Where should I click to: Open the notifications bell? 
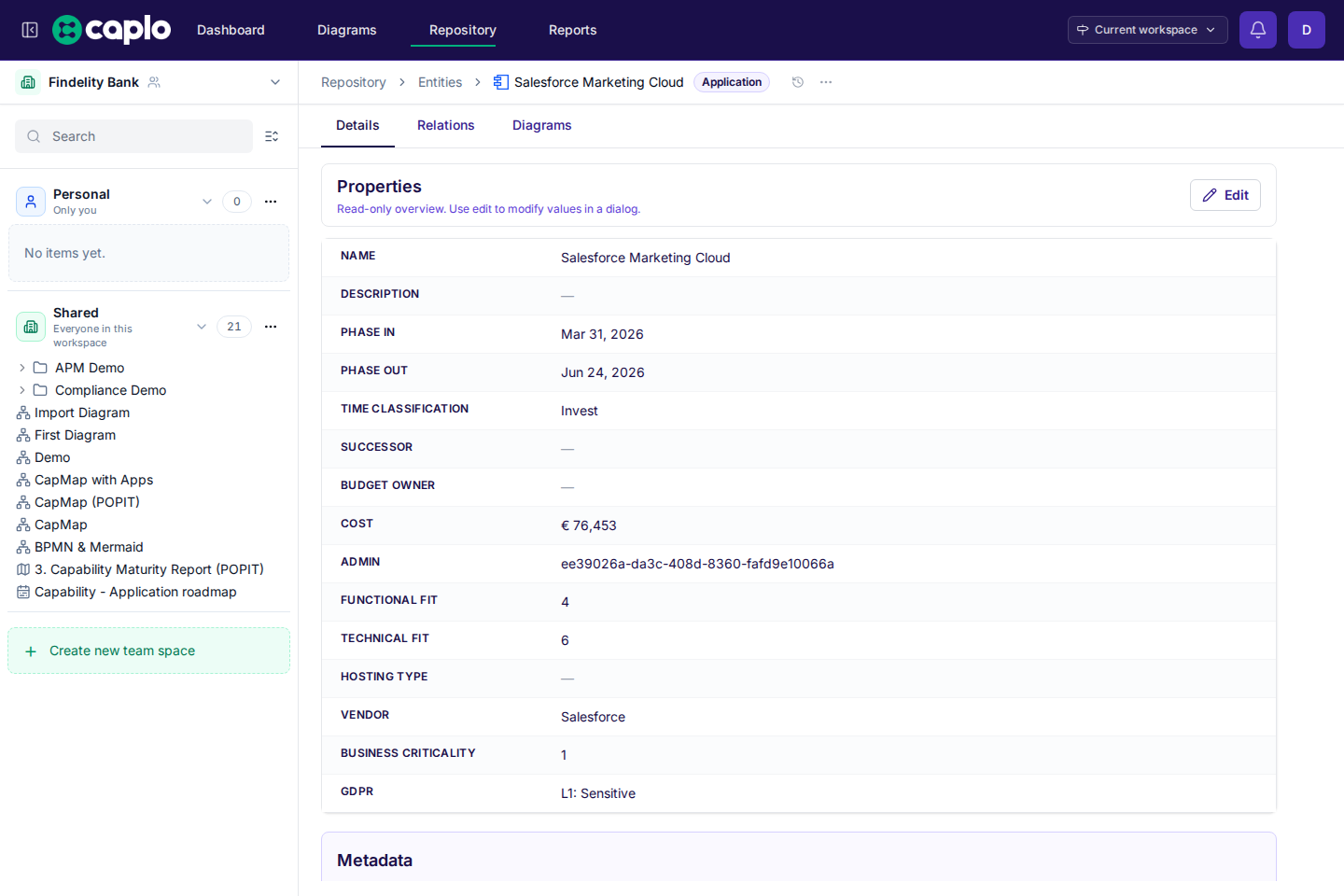click(x=1258, y=30)
